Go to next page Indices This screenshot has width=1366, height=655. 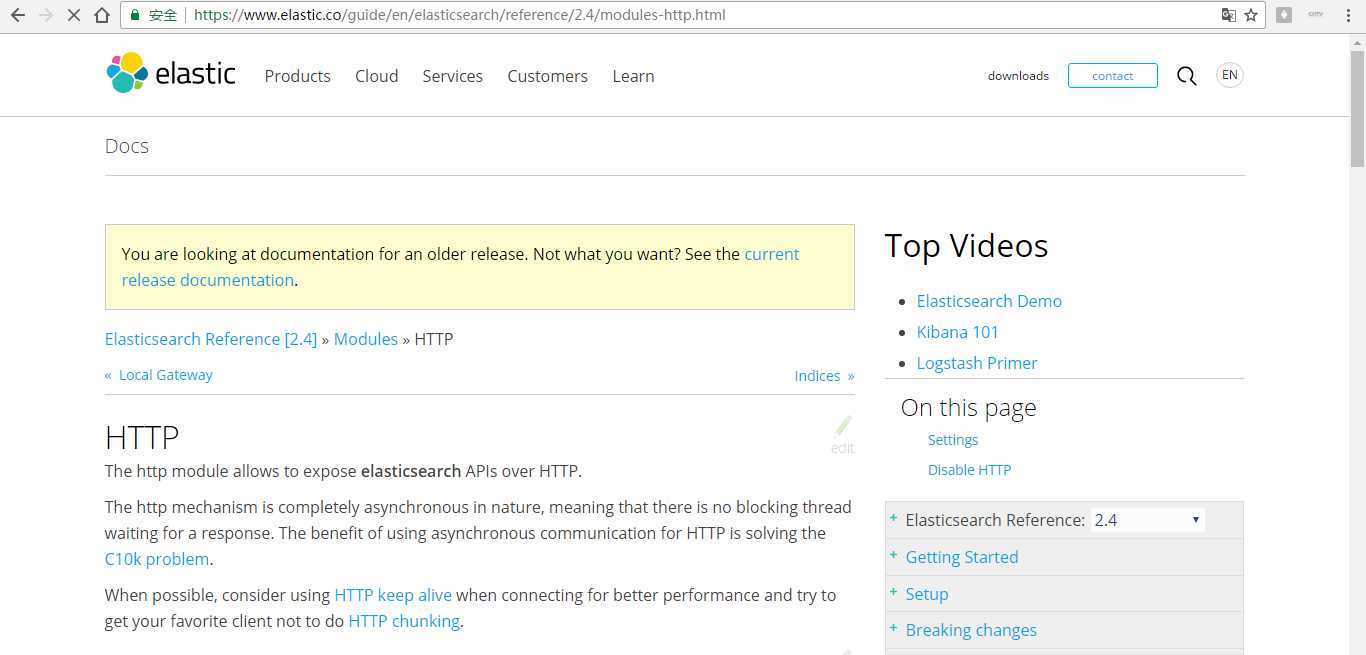(824, 376)
